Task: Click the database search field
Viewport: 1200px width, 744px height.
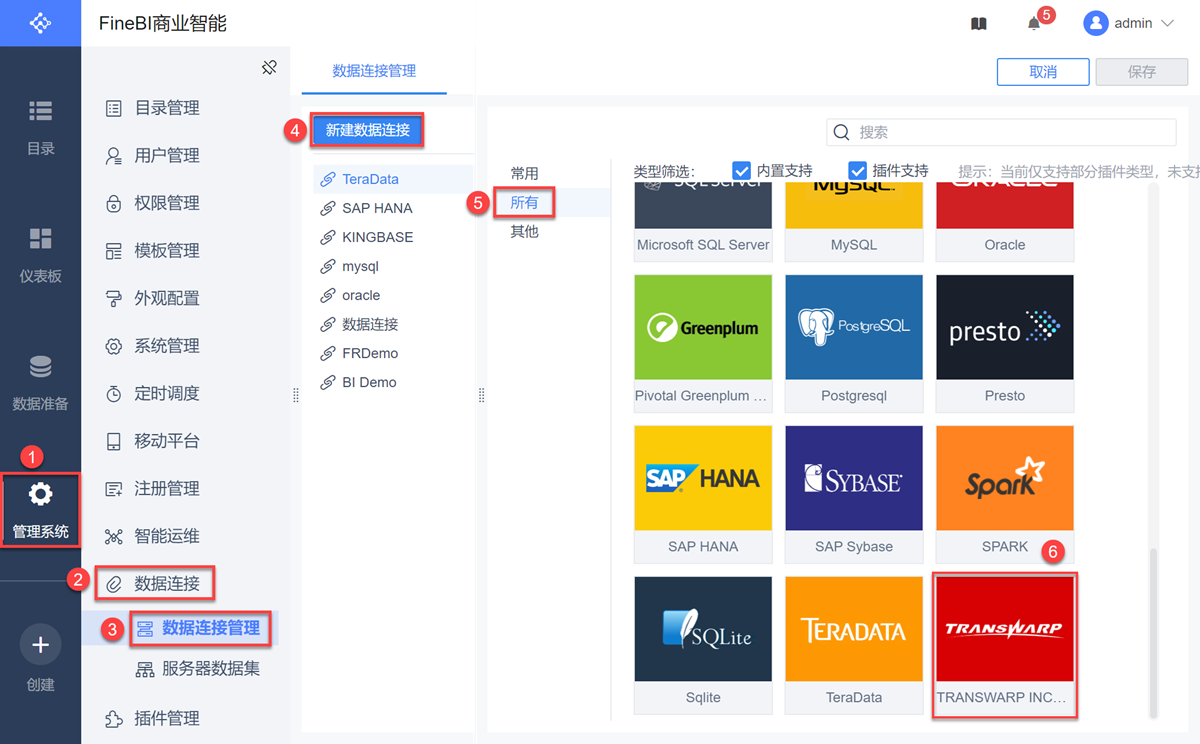Action: point(1001,132)
